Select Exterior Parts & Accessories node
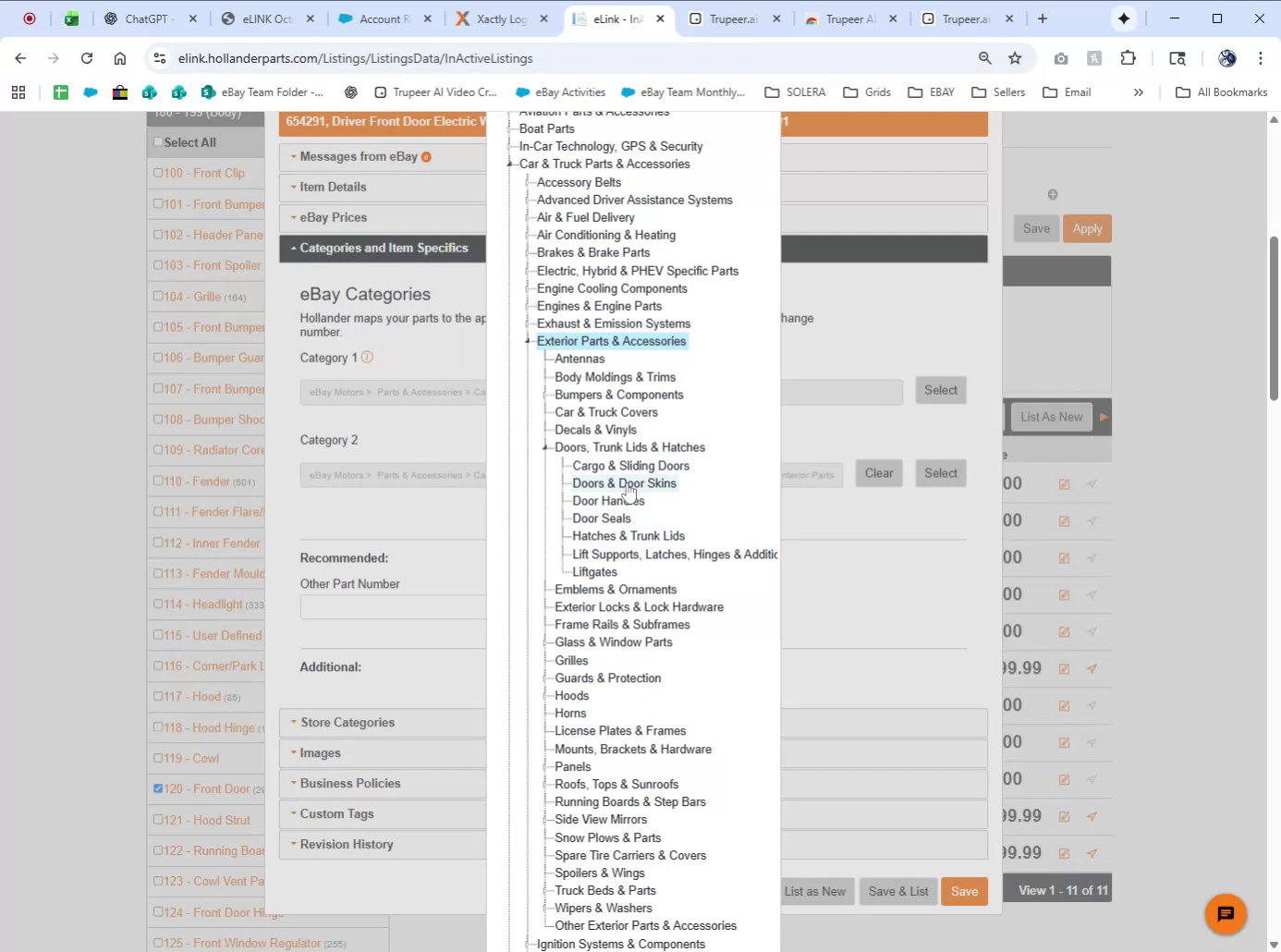 (x=612, y=341)
